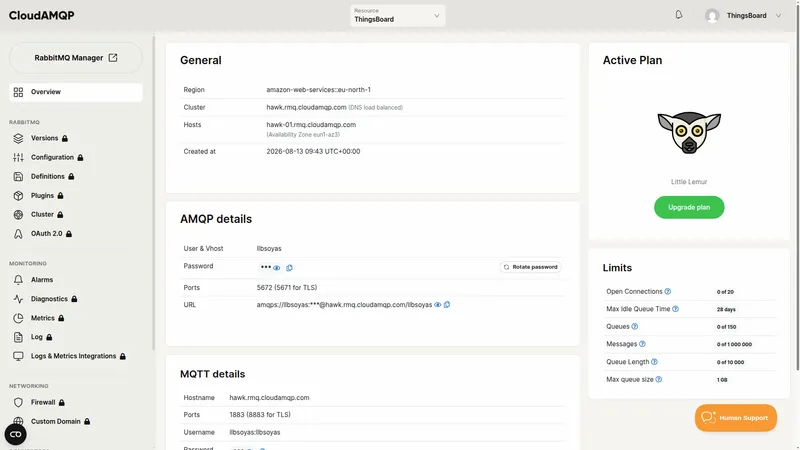Click the Created at timestamp
Screen dimensions: 800x450
click(313, 152)
